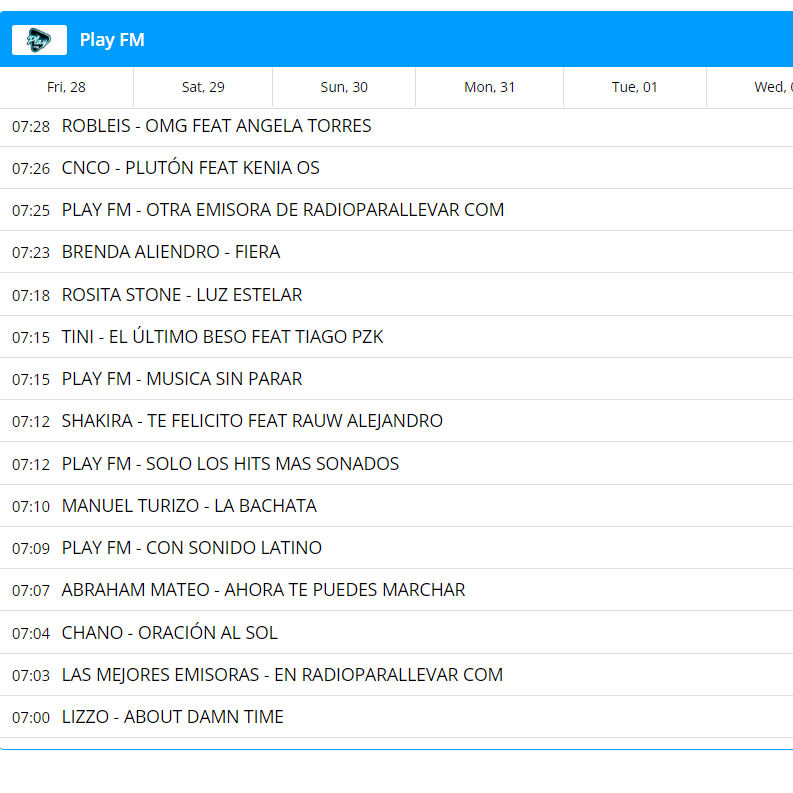Open the Mon, 31 playlist tab
This screenshot has width=793, height=793.
[x=489, y=87]
